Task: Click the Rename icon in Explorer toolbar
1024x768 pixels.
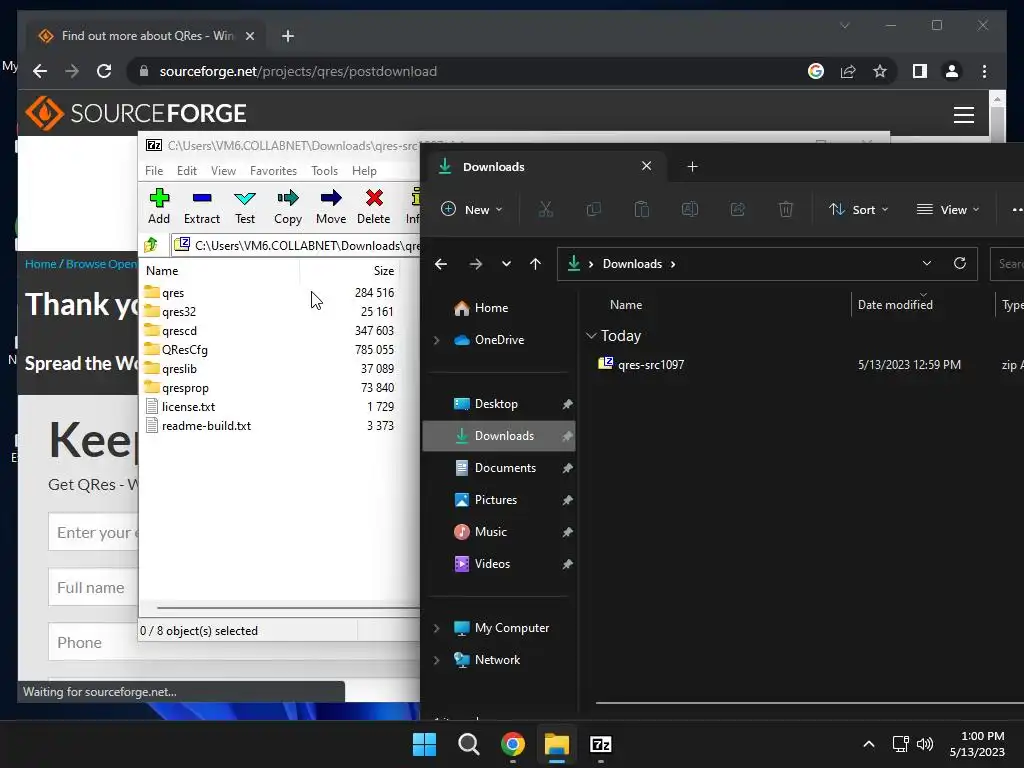Action: point(690,210)
